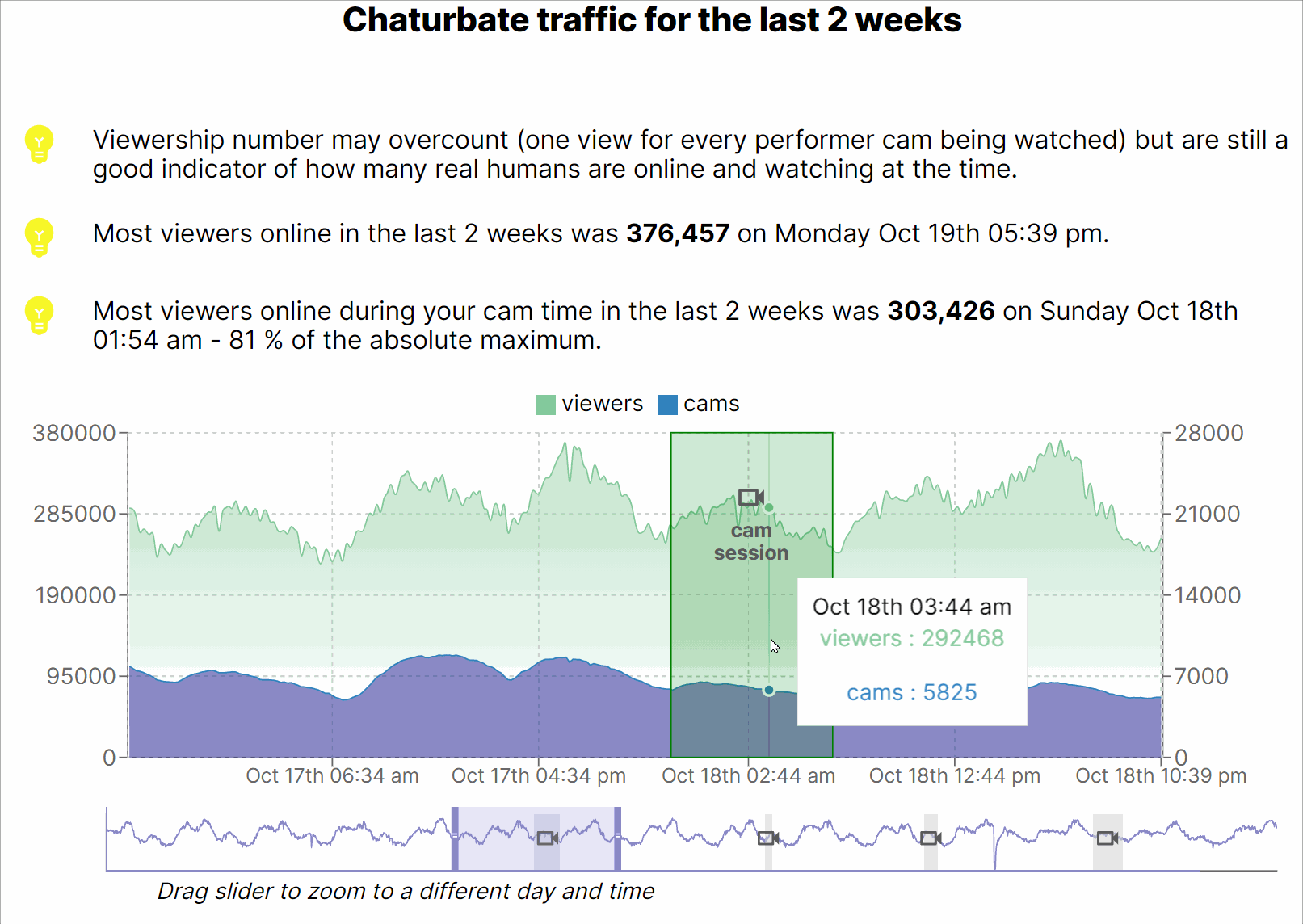This screenshot has height=924, width=1303.
Task: Click the camera icon above the cam session label
Action: pyautogui.click(x=750, y=497)
